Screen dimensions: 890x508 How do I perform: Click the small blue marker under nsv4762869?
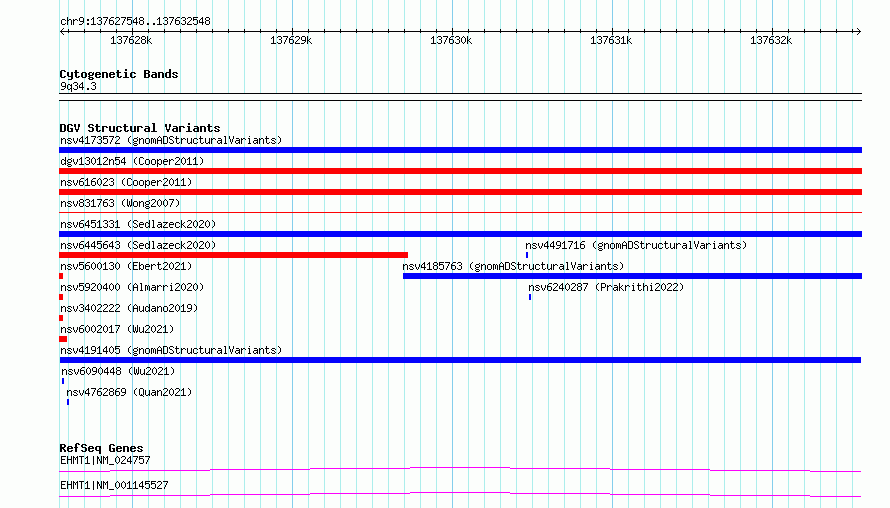click(68, 402)
